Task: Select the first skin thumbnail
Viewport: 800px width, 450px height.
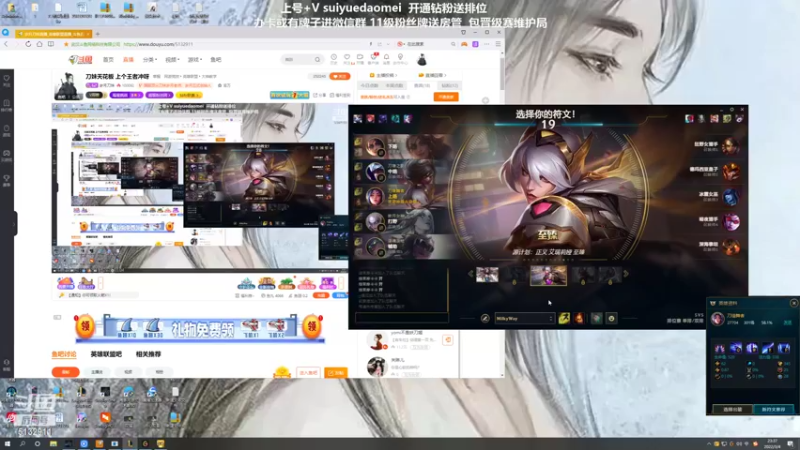Action: click(x=487, y=274)
